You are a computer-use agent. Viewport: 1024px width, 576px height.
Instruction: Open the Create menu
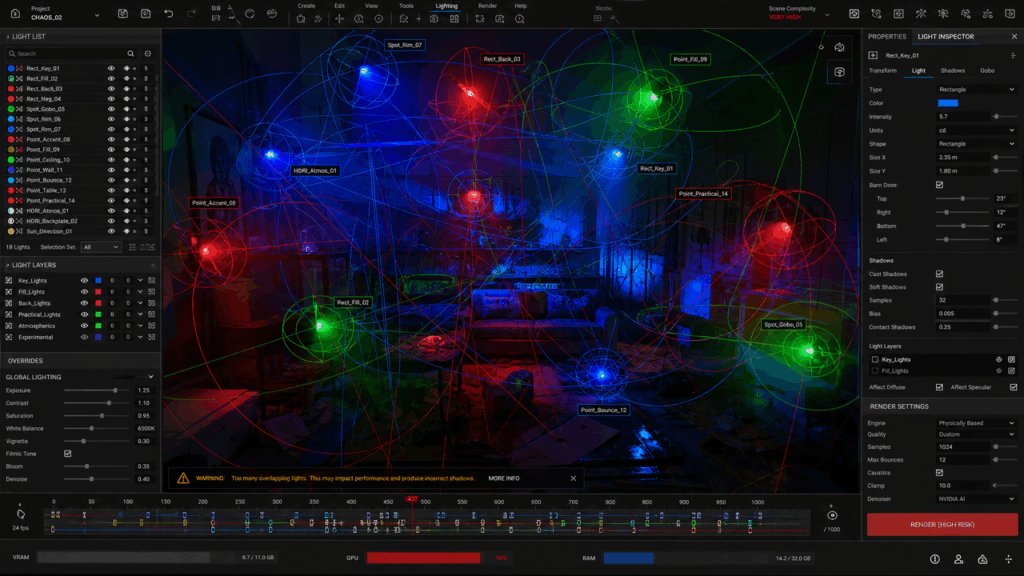pyautogui.click(x=306, y=6)
